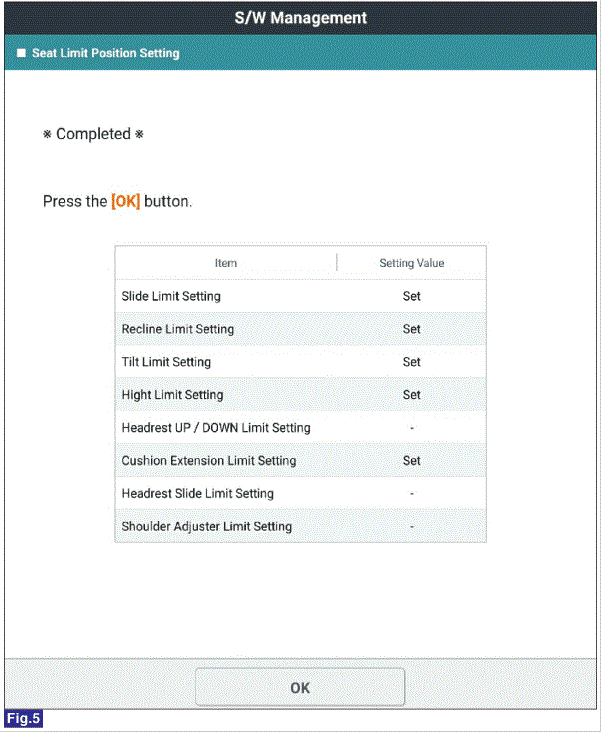Click the Fig.5 label badge
The width and height of the screenshot is (603, 733).
(23, 719)
